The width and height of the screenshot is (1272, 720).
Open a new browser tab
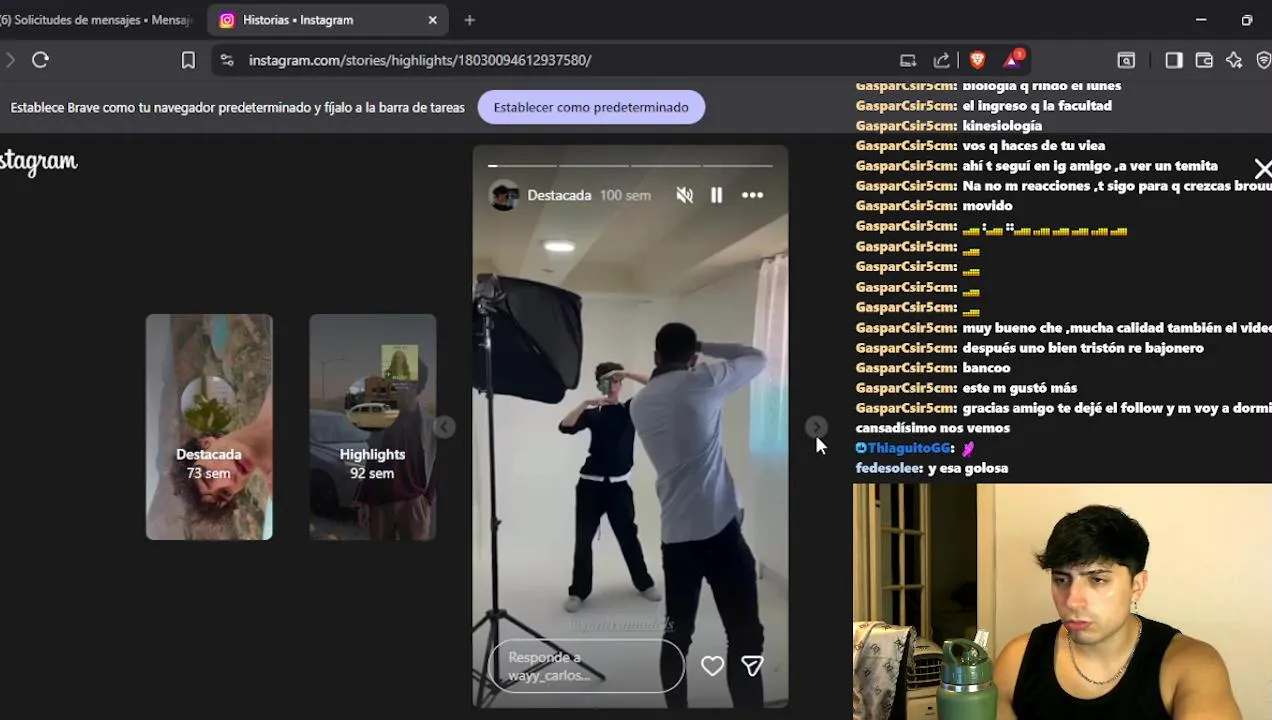[470, 20]
